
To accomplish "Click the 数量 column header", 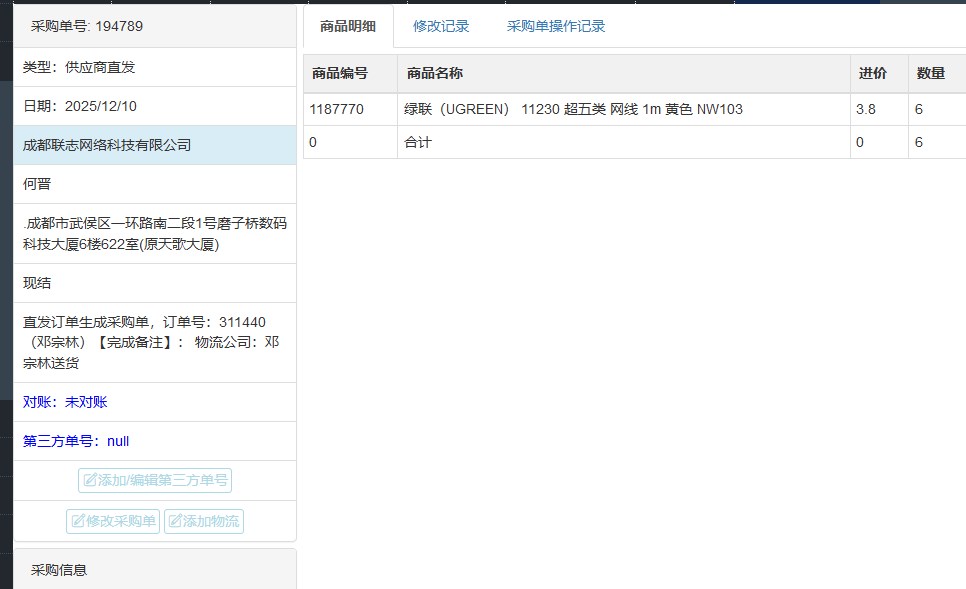I will click(x=931, y=74).
